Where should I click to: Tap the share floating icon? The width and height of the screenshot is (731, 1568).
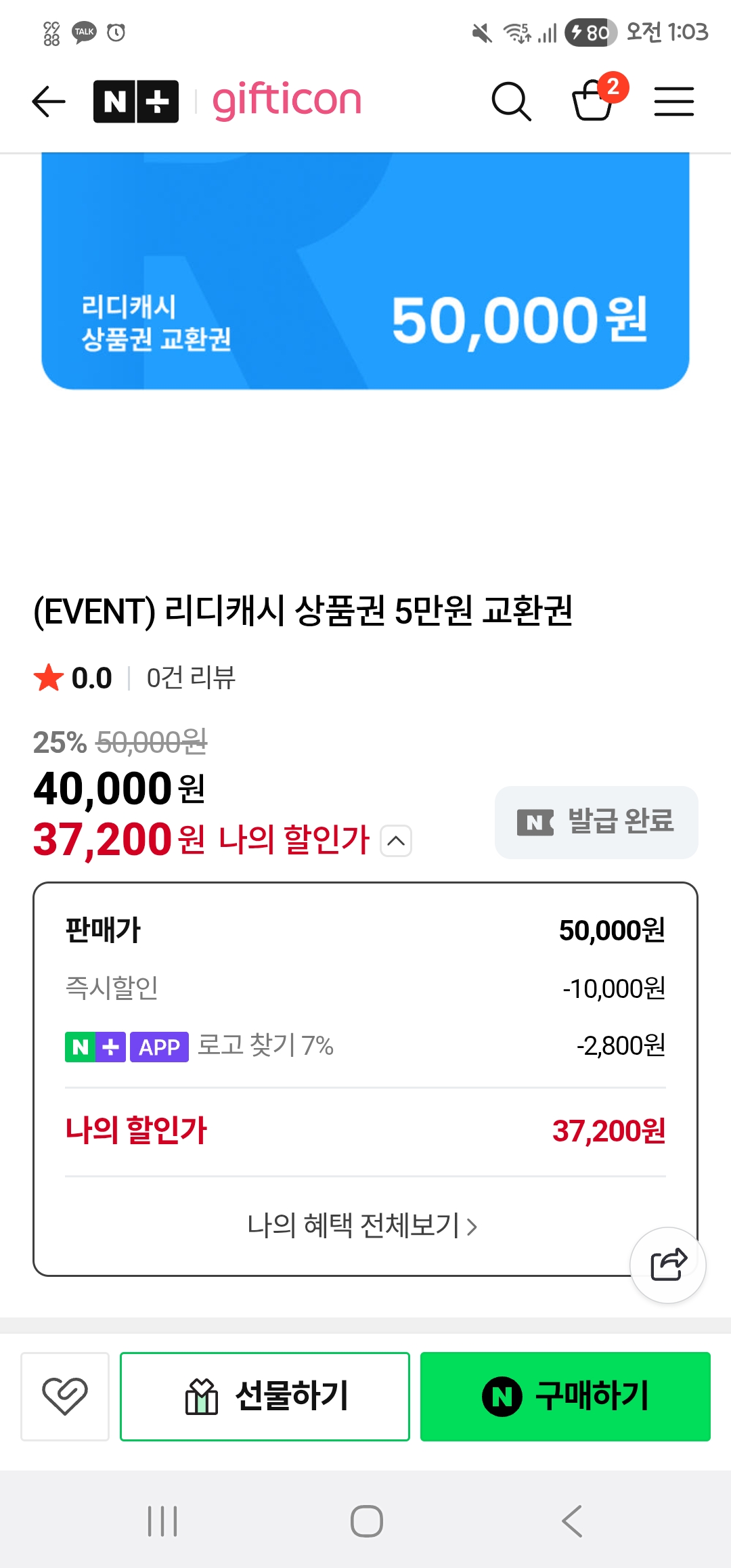668,1265
